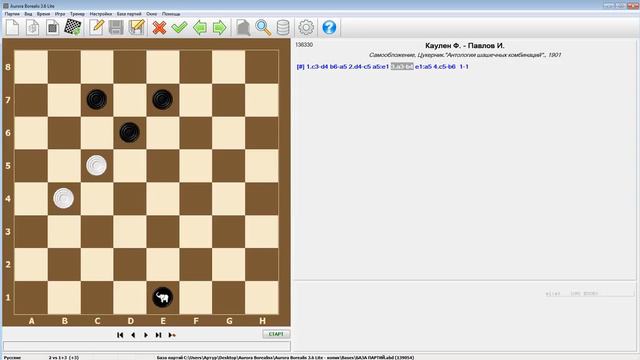Click the move 2.d4-c5 in notation
The width and height of the screenshot is (640, 360).
tap(360, 67)
